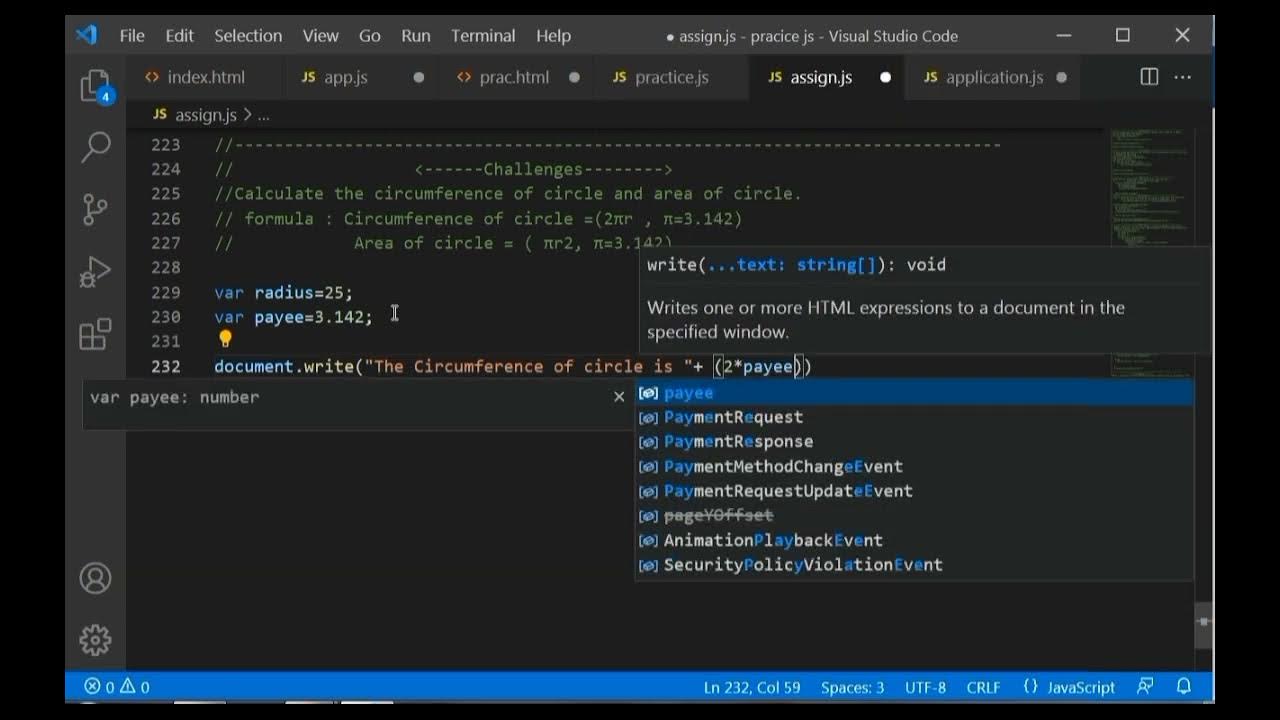
Task: Close the payee hover tooltip
Action: pyautogui.click(x=619, y=397)
